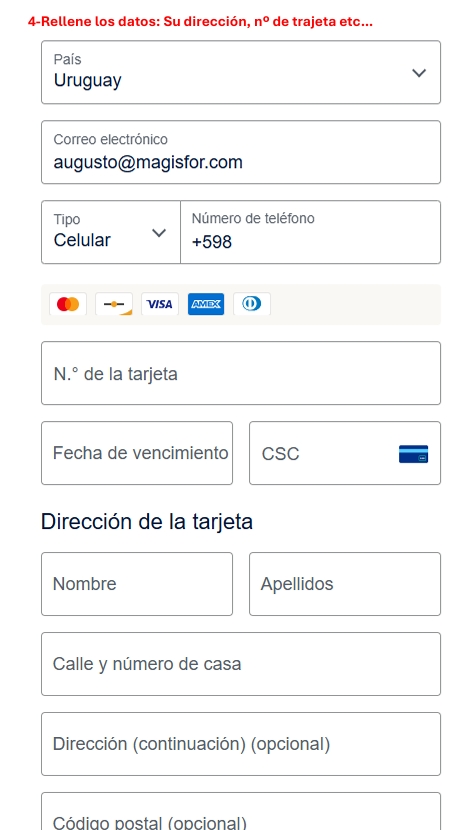Screen dimensions: 462x830
Task: Focus the Correo electrónico field
Action: click(241, 152)
